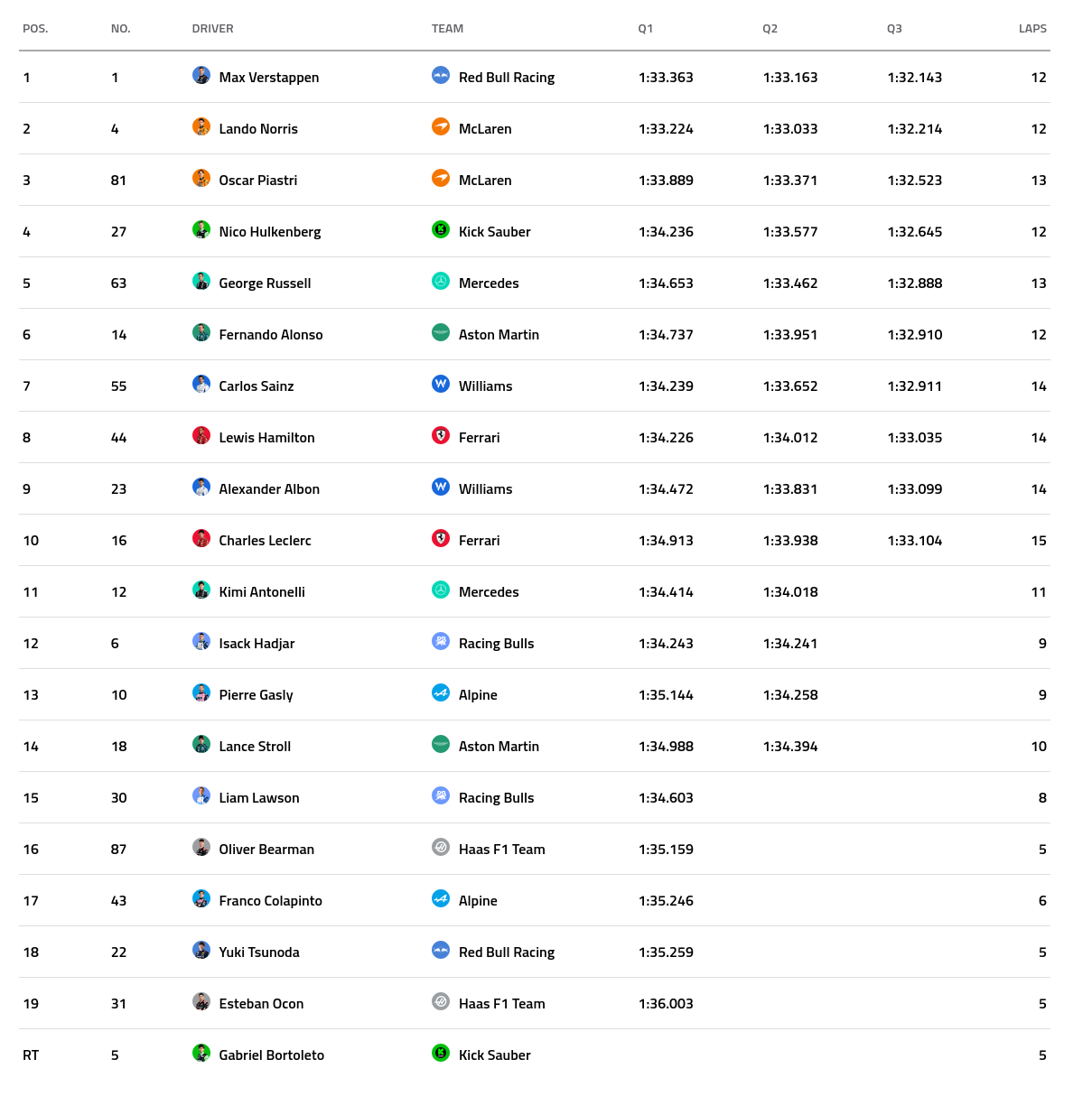Open the Racing Bulls team name in Lawson row

pos(496,798)
